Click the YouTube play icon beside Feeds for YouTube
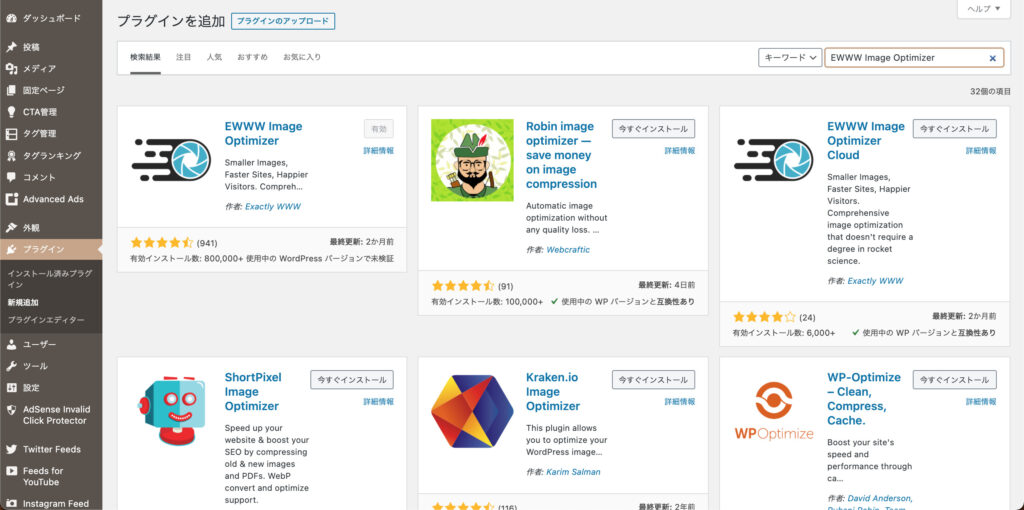The height and width of the screenshot is (510, 1024). pos(10,471)
